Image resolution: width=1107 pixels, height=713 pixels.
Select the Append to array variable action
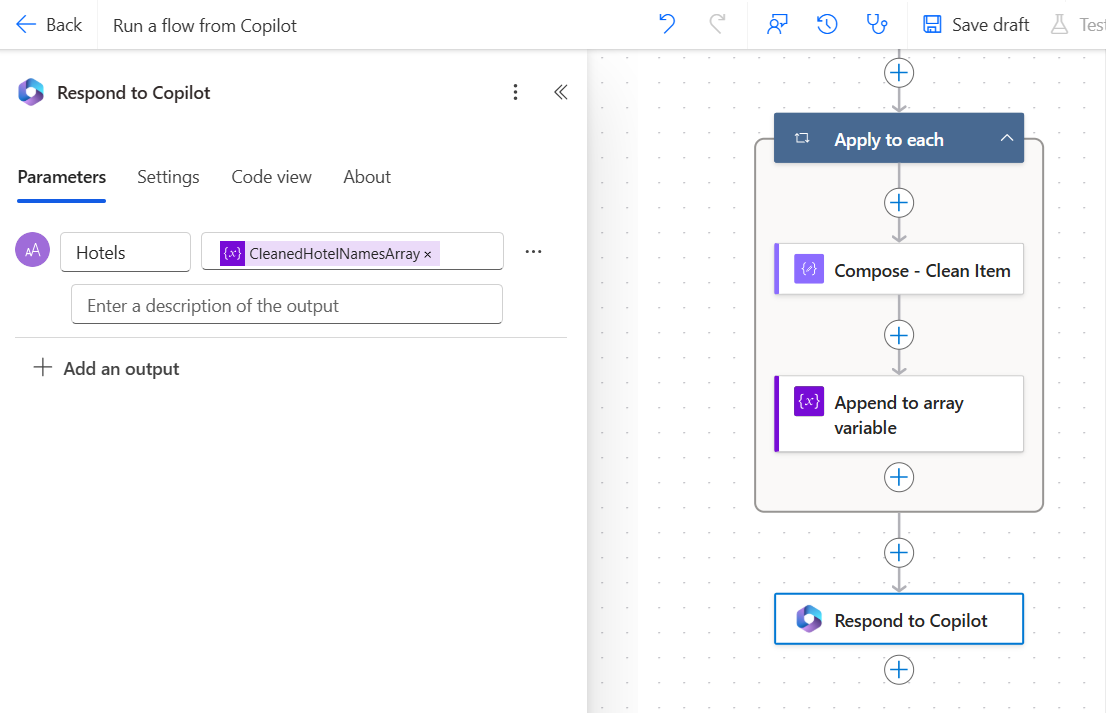(899, 414)
